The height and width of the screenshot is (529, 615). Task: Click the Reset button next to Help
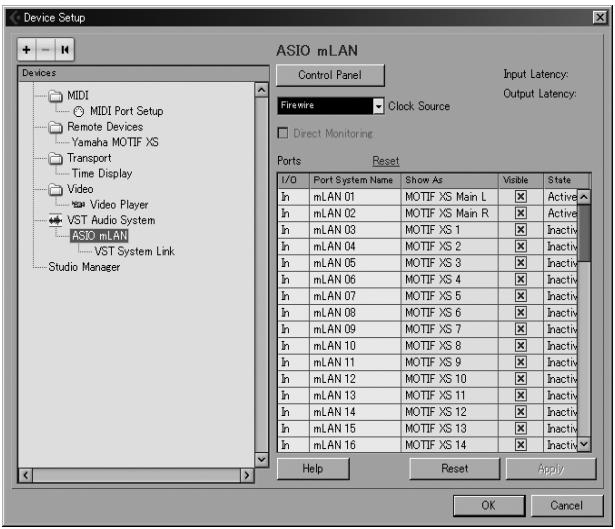(455, 469)
